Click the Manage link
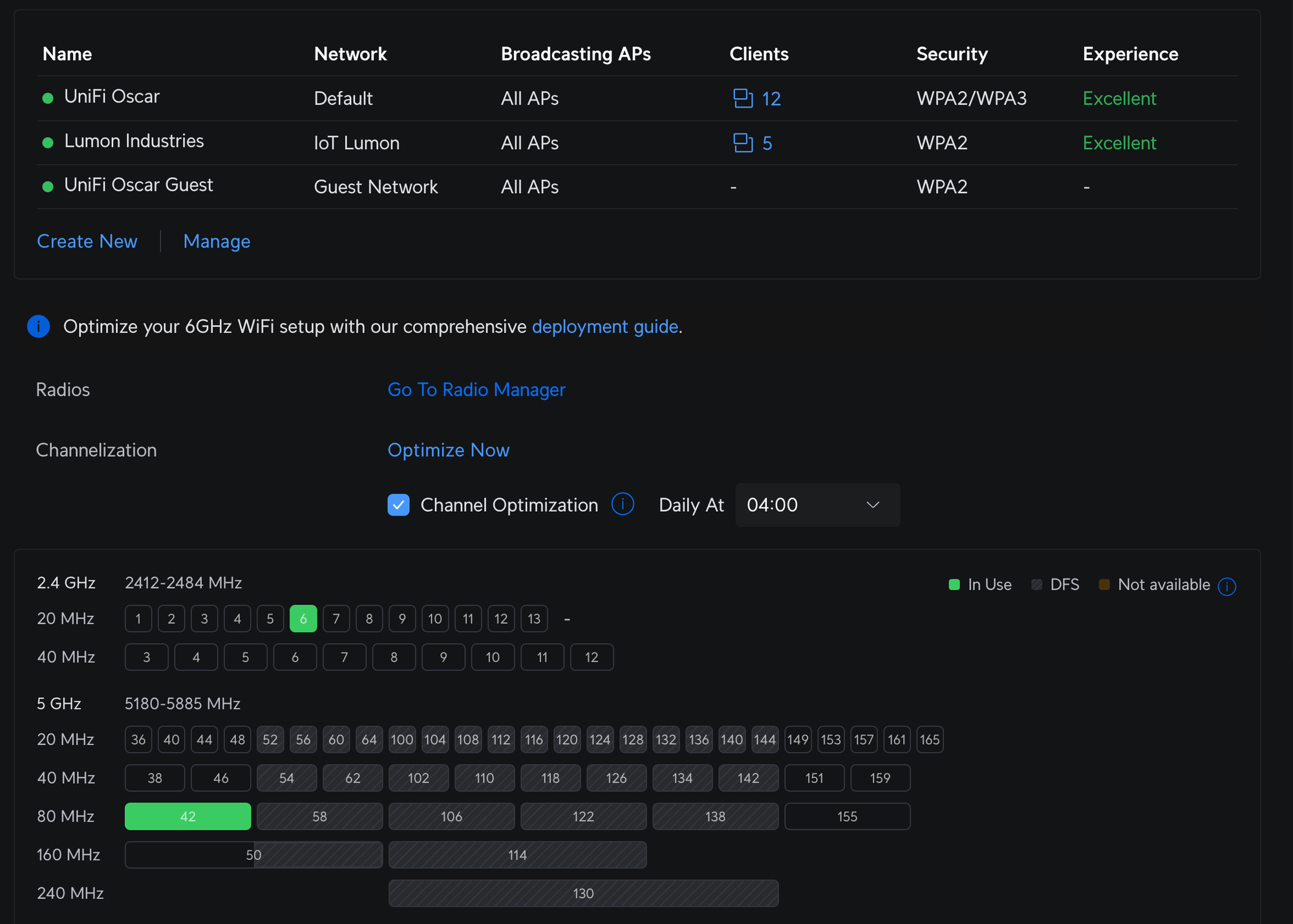The width and height of the screenshot is (1293, 924). tap(217, 241)
